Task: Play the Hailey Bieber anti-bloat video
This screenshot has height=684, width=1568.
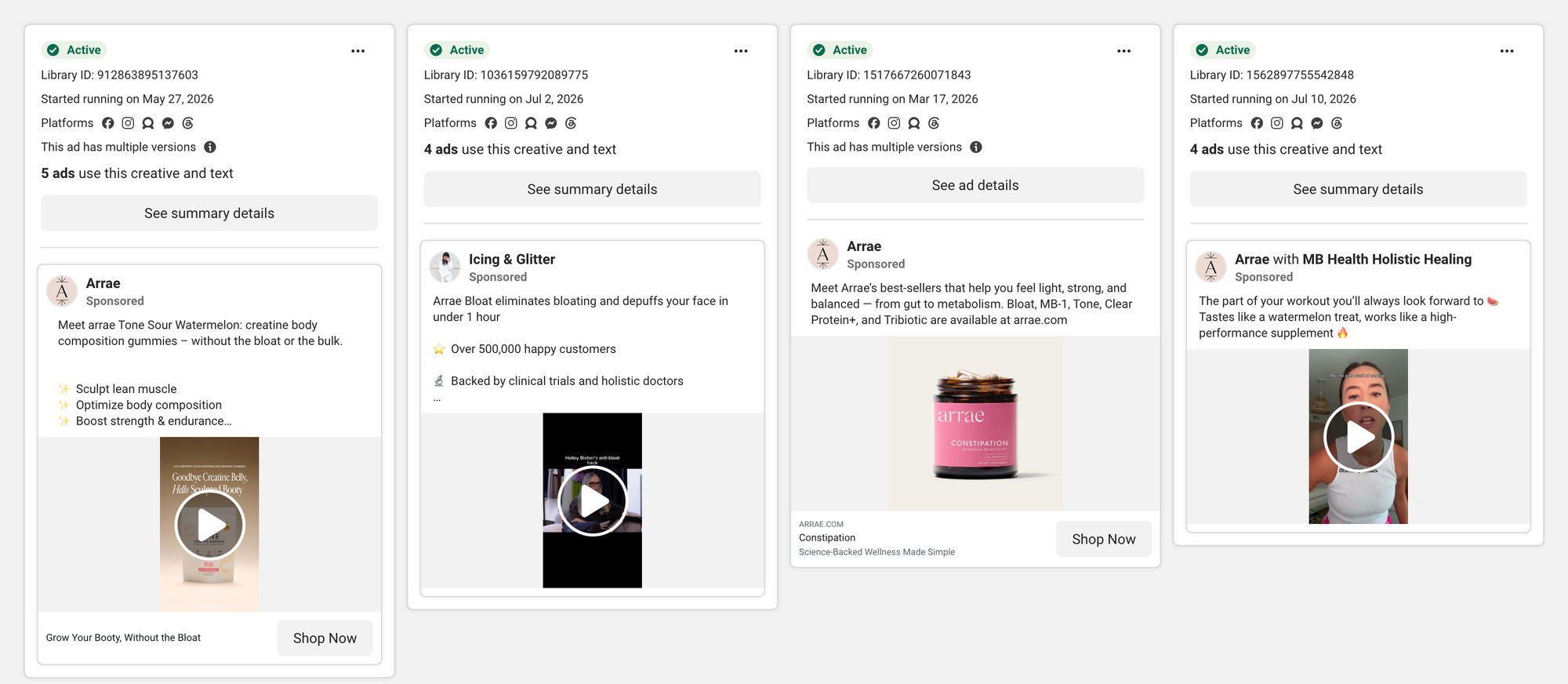Action: click(592, 500)
